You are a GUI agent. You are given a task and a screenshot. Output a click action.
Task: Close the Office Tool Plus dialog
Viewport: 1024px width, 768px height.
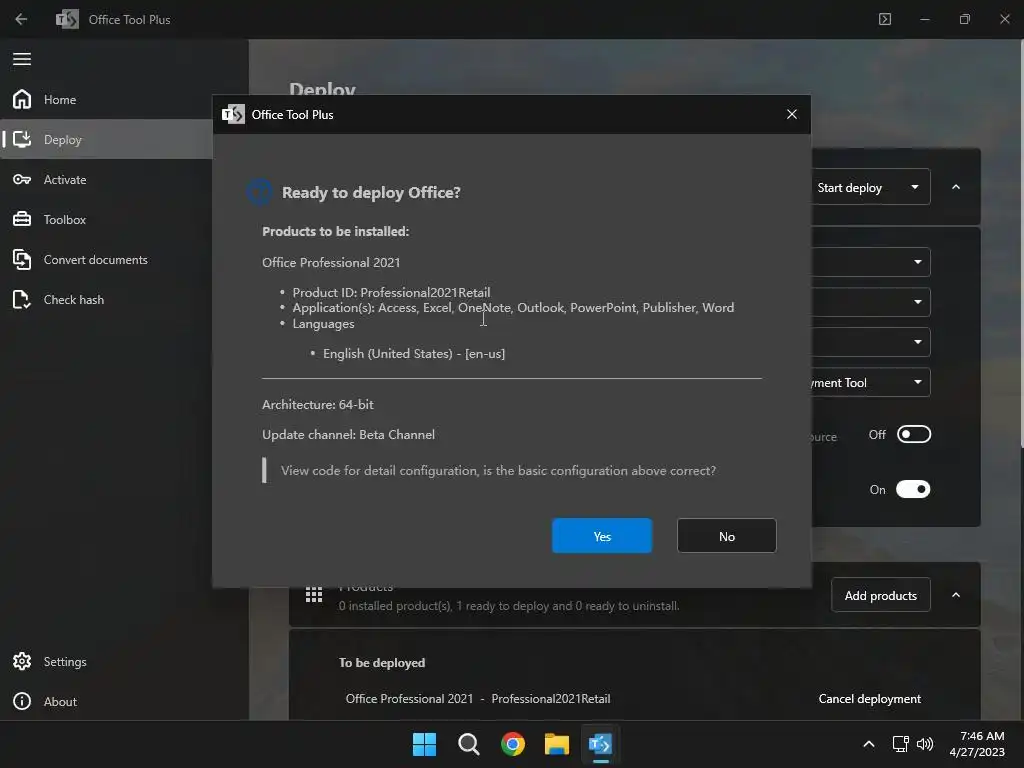pos(792,114)
